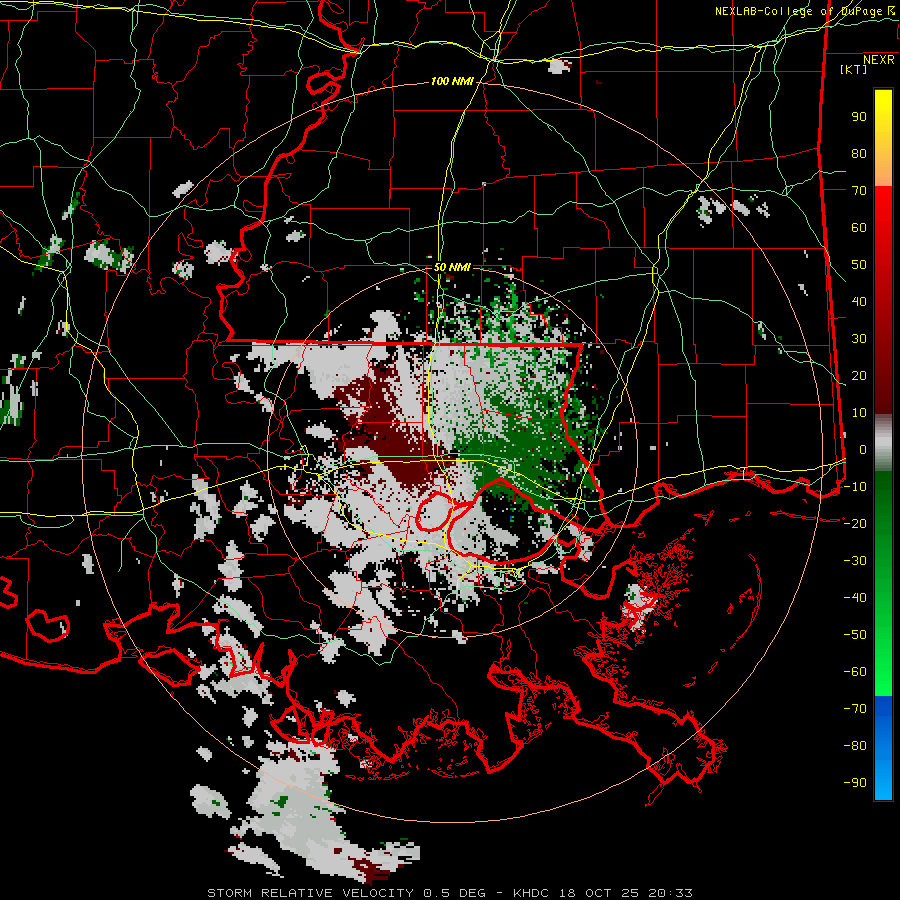
Task: Click the 90 value on velocity scale
Action: [x=859, y=117]
